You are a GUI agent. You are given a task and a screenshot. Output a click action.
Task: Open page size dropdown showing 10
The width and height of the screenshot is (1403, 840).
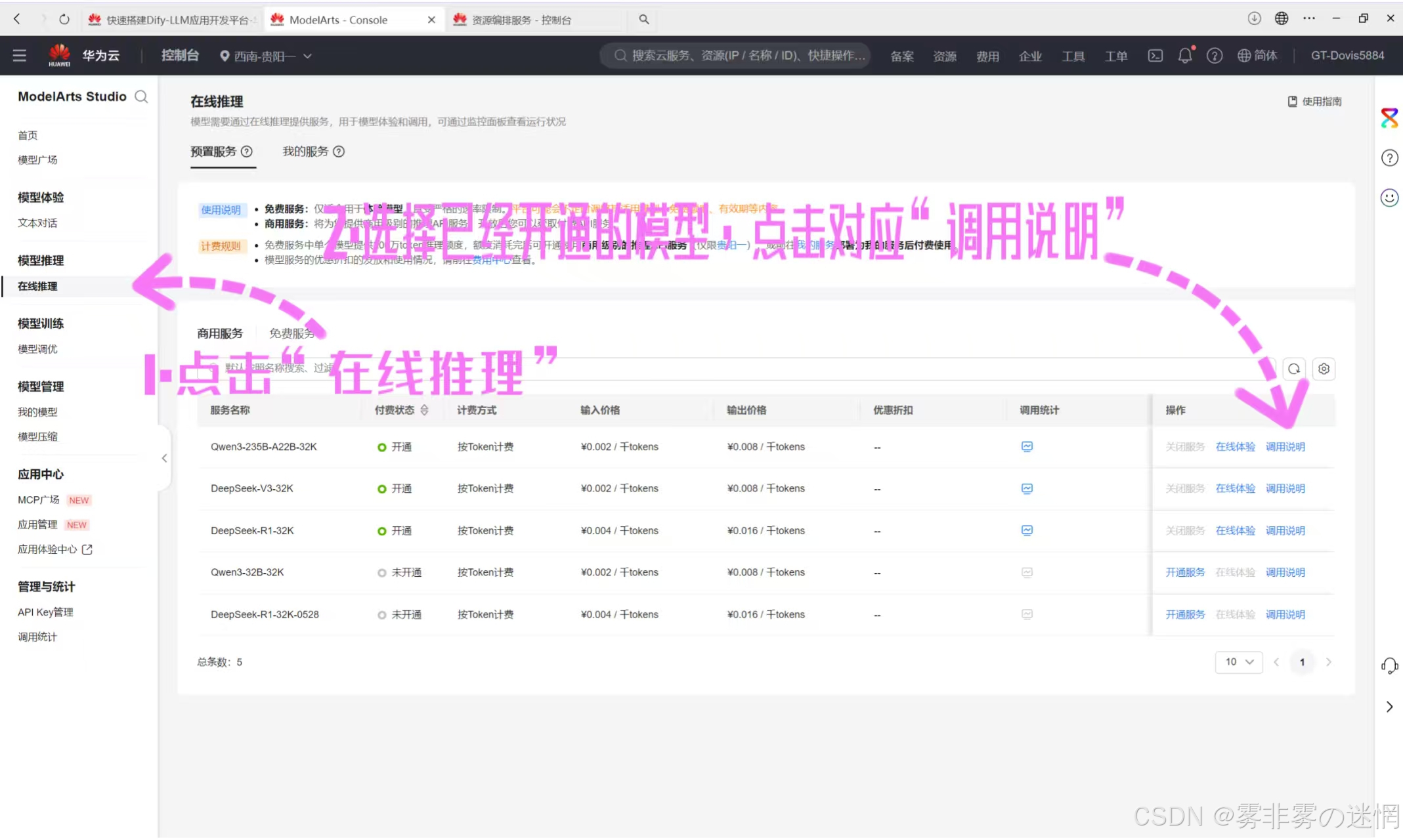coord(1239,662)
